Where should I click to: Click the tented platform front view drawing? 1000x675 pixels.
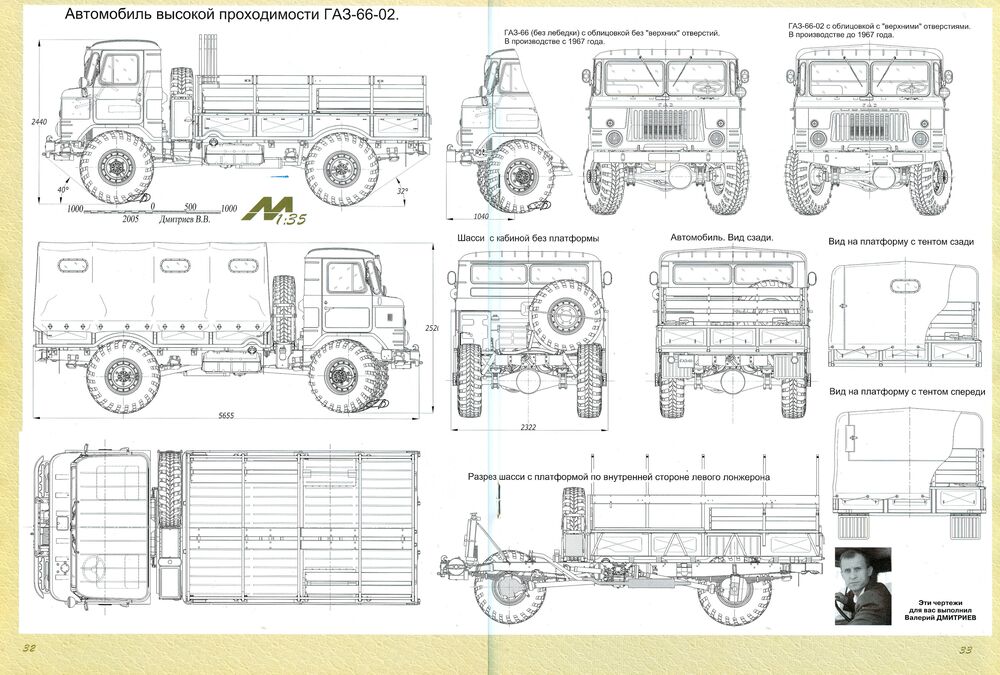point(908,473)
